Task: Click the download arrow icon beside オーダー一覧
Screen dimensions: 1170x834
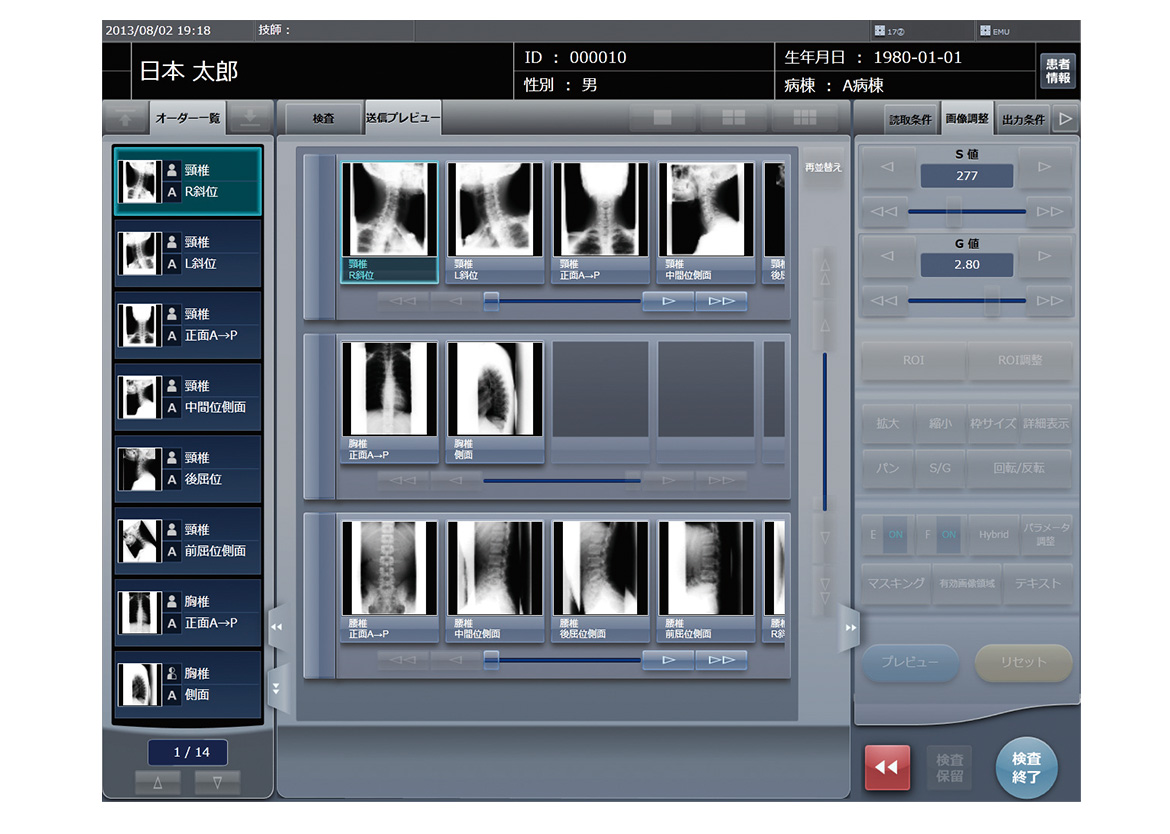Action: [249, 118]
